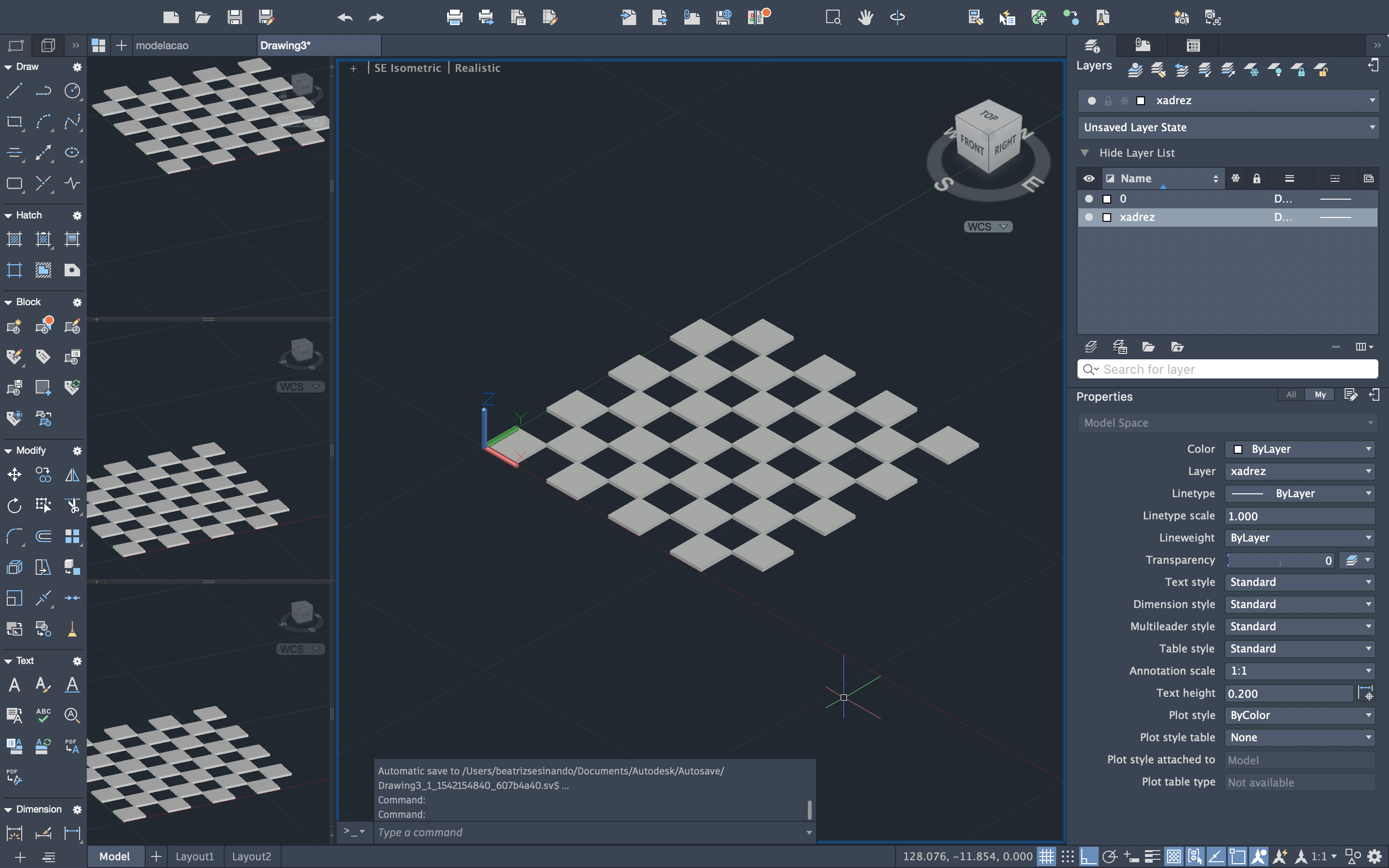Select the Rotate tool in Modify panel
1389x868 pixels.
(x=14, y=505)
